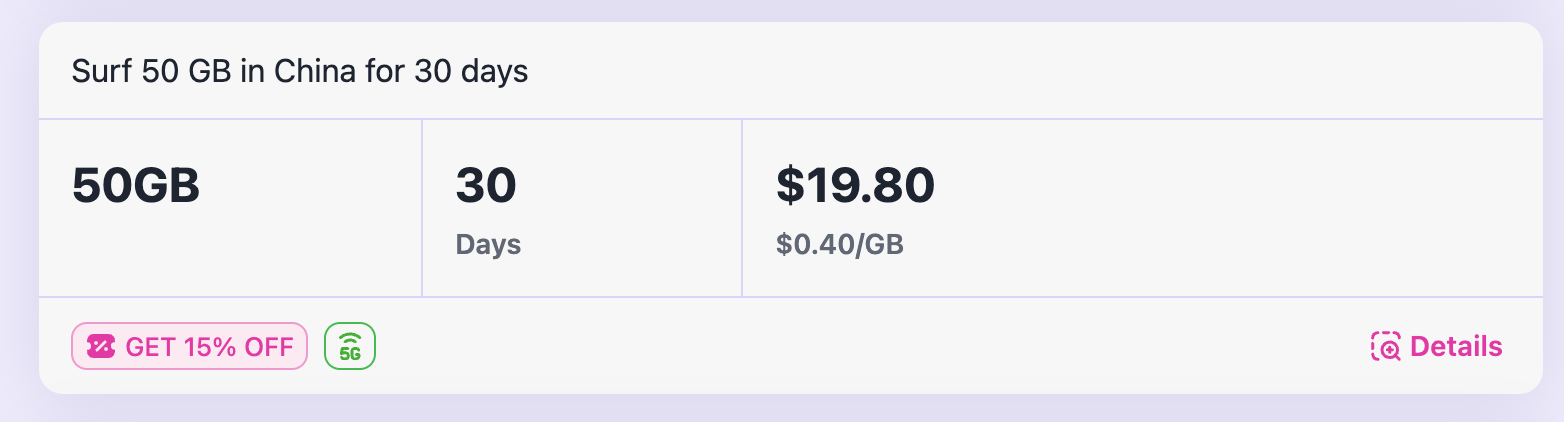Viewport: 1564px width, 422px height.
Task: Click the bold 30 duration number
Action: pyautogui.click(x=486, y=186)
